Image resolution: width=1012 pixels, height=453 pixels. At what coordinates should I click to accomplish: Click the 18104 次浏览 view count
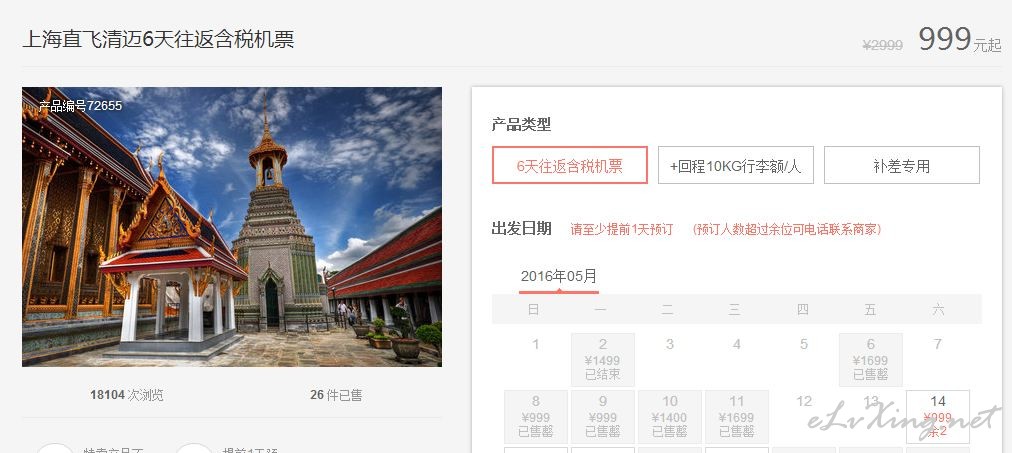(x=126, y=395)
